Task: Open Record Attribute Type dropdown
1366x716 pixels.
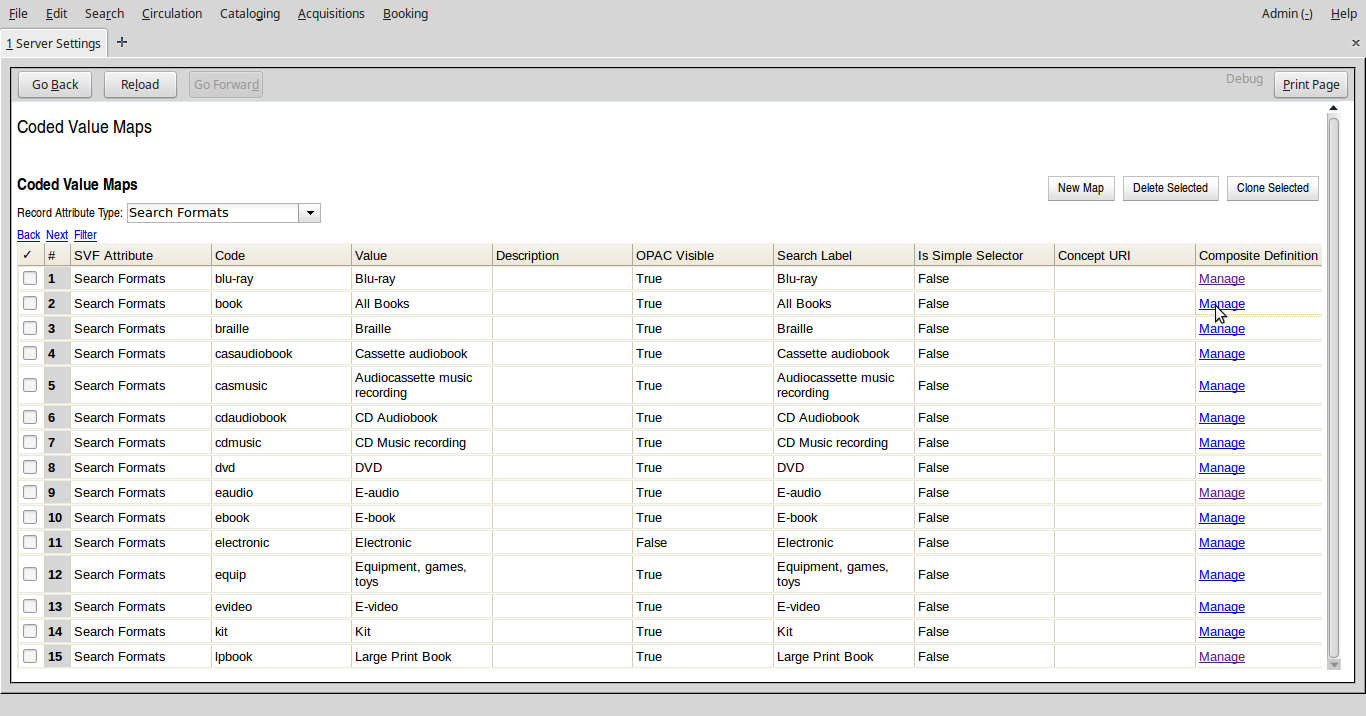Action: tap(310, 213)
